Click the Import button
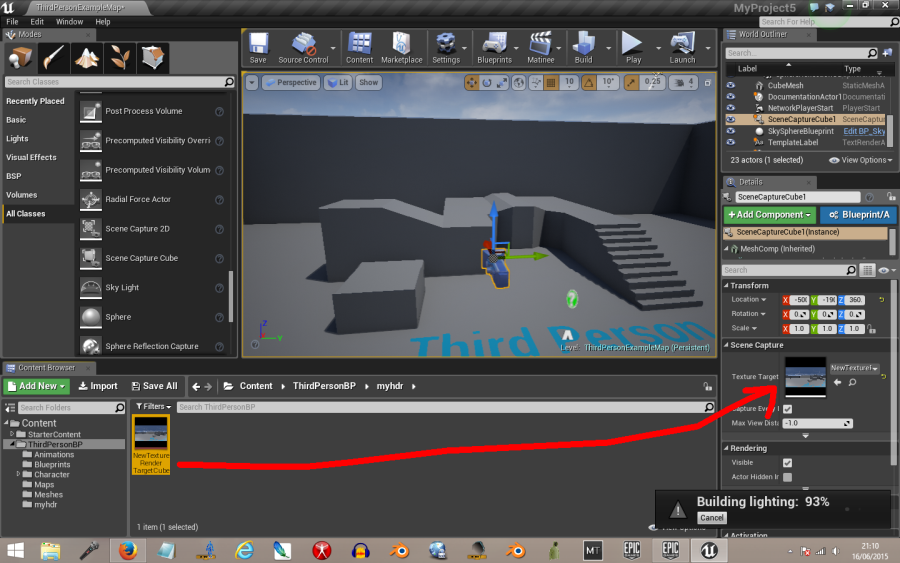Image resolution: width=900 pixels, height=563 pixels. (x=98, y=386)
